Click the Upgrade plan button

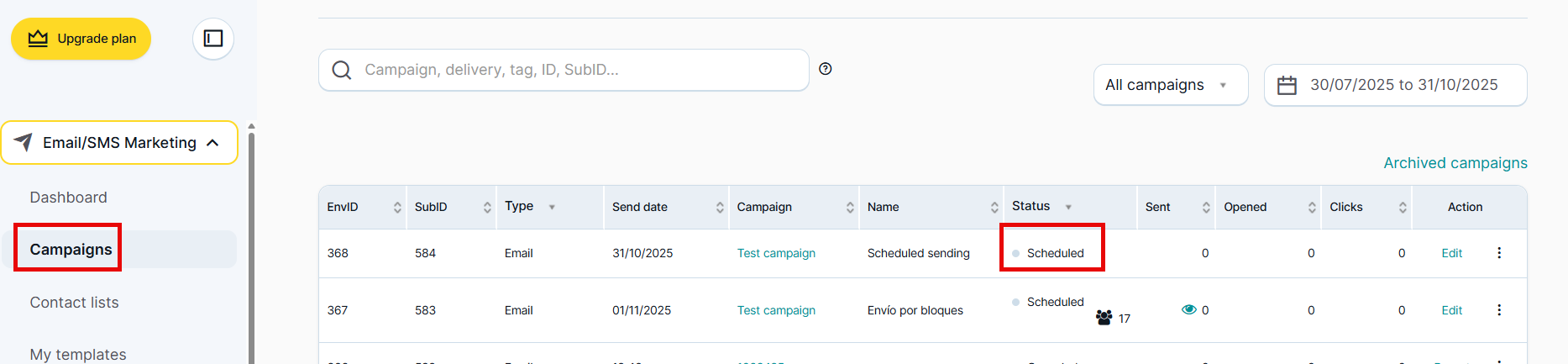pos(81,39)
